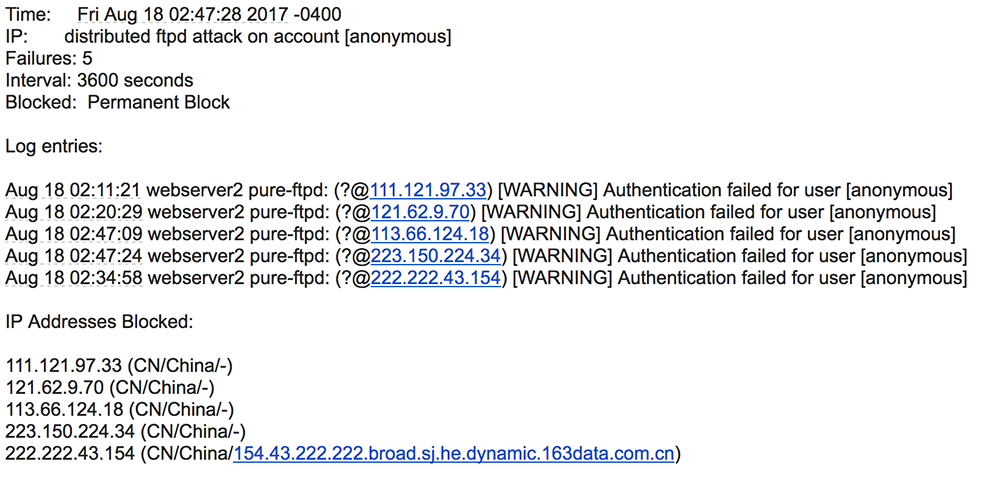Open the 223.150.224.34 IP link
The image size is (1000, 478).
coord(436,256)
